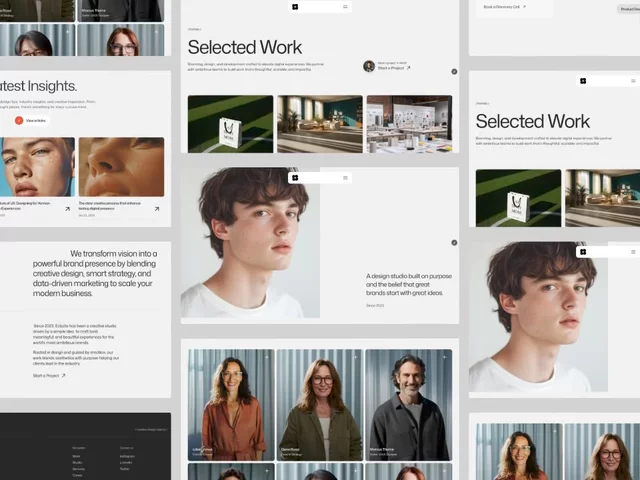Click the logo icon in the center Selected Work card
This screenshot has height=480, width=640.
[x=295, y=7]
